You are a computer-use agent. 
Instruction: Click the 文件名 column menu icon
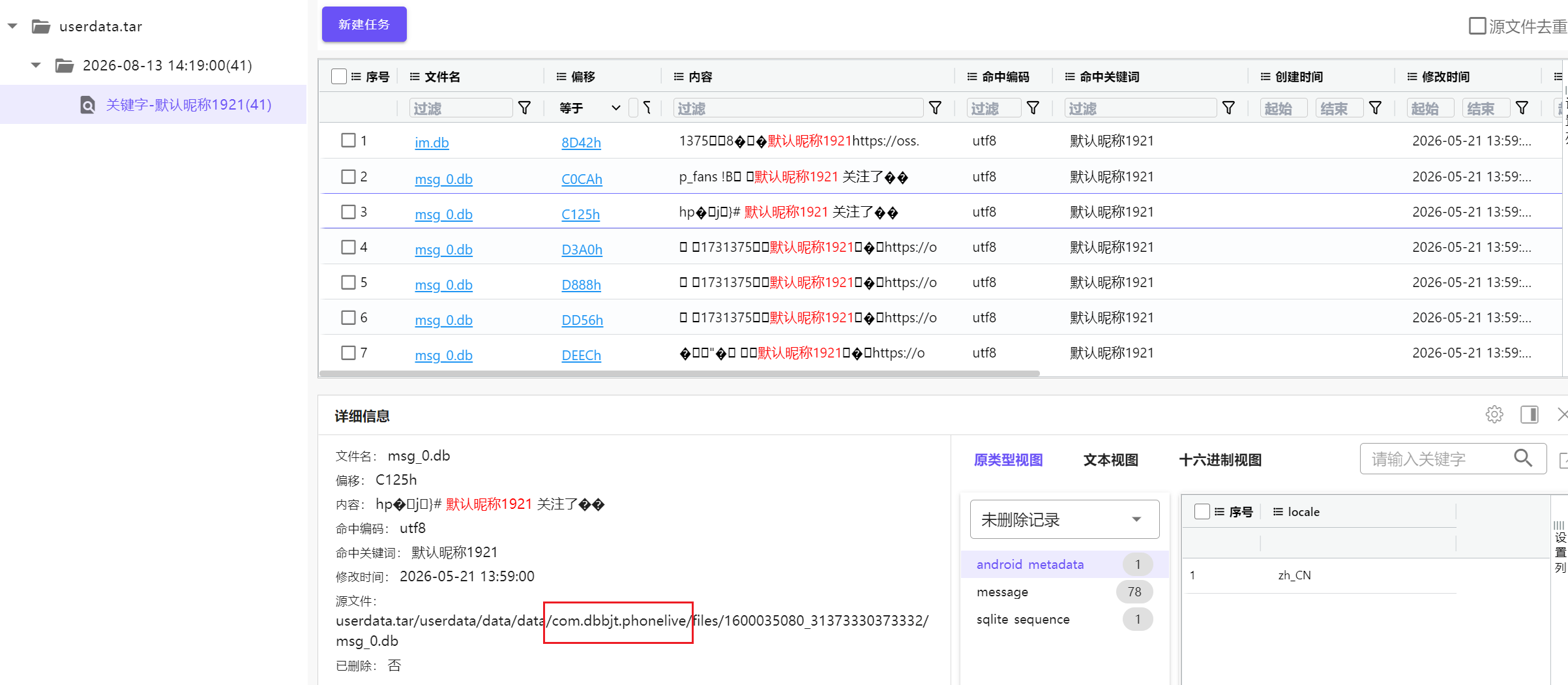415,76
